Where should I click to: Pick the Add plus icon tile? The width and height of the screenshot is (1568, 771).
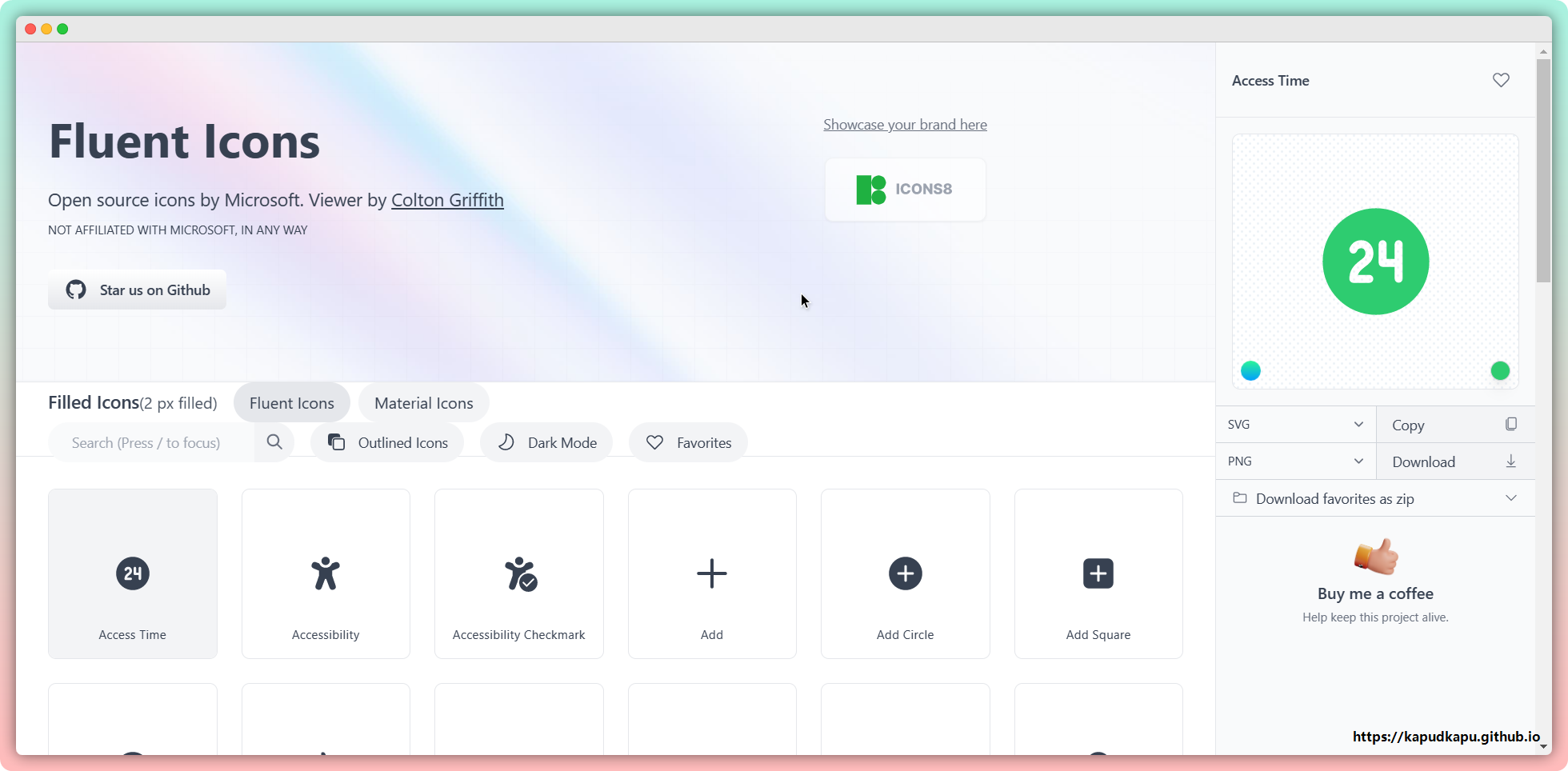tap(712, 573)
